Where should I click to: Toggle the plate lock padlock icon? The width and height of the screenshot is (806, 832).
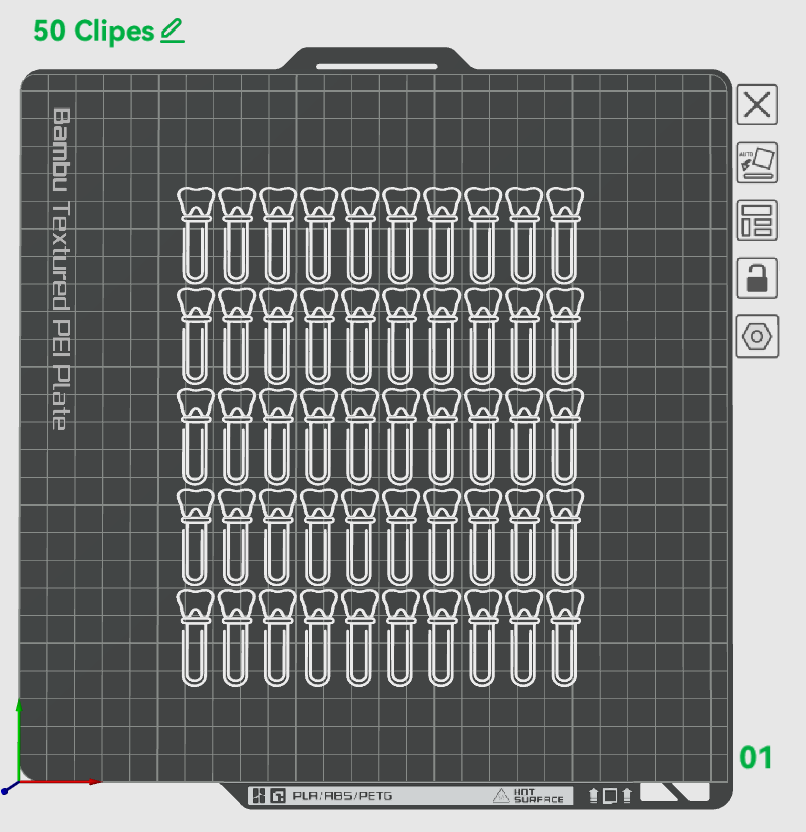[x=757, y=278]
